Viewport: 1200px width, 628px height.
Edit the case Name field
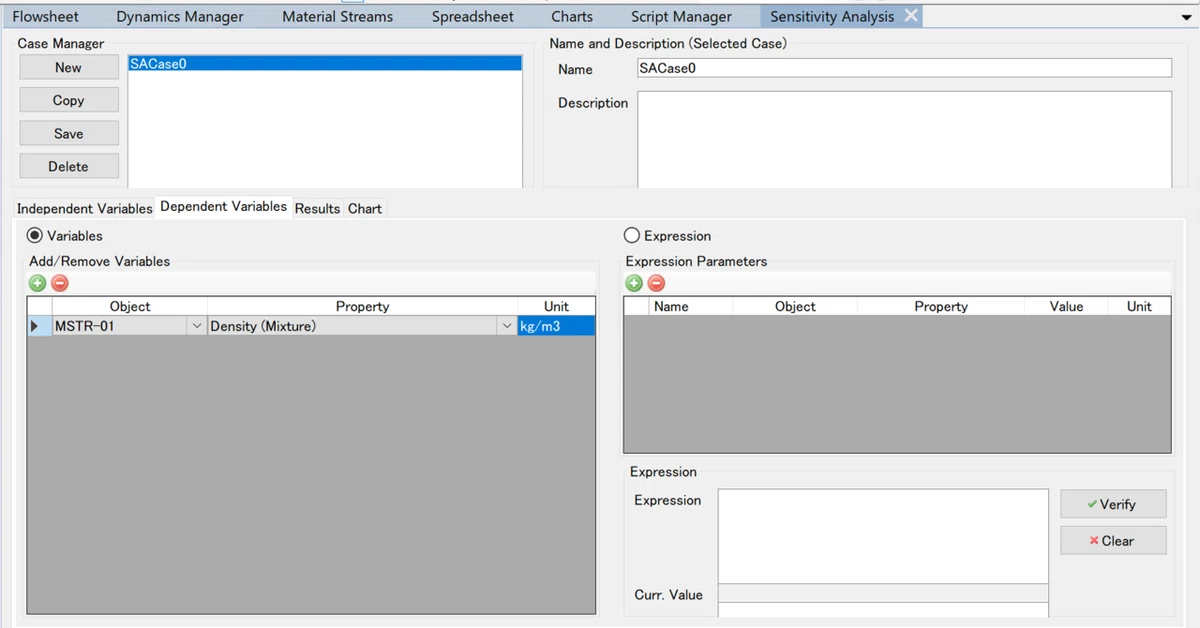coord(904,68)
